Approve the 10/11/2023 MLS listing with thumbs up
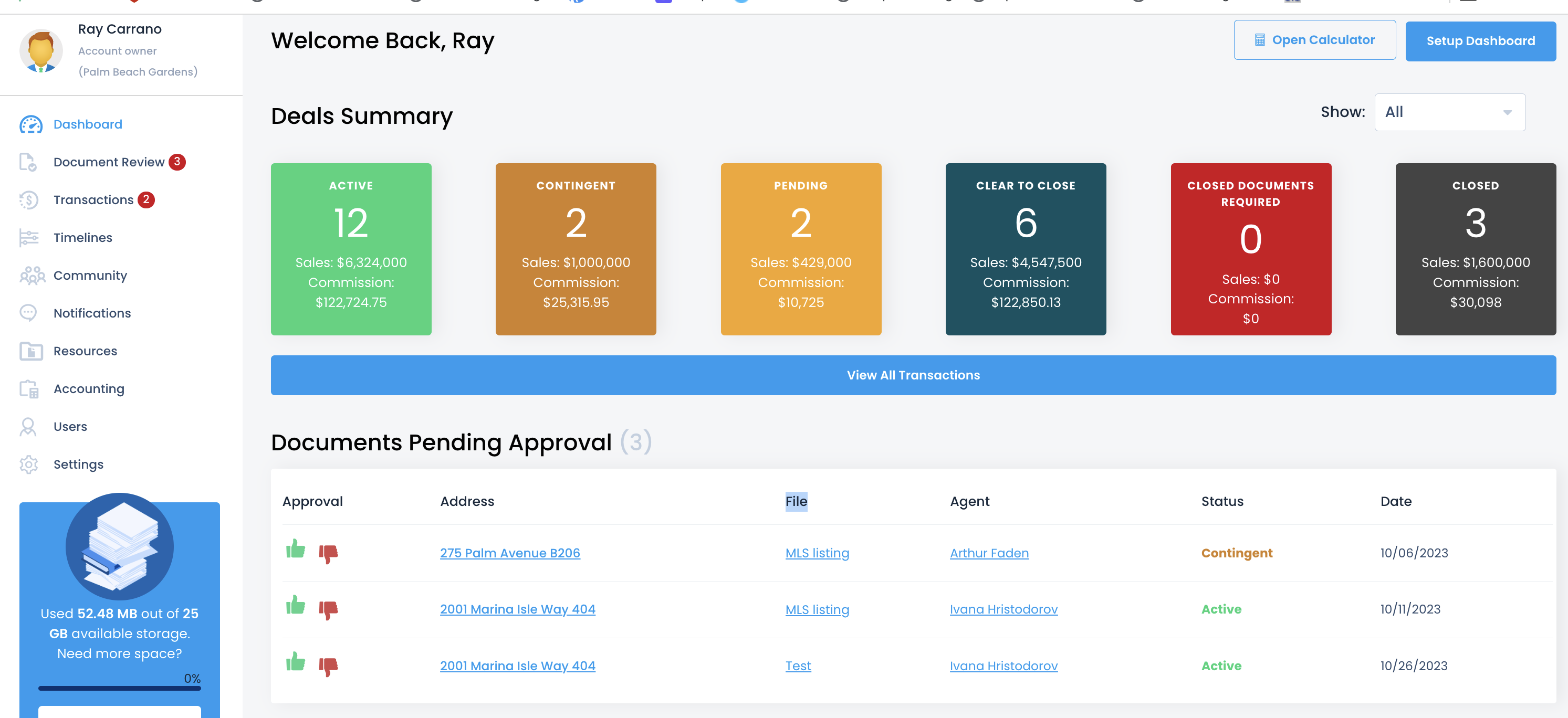Image resolution: width=1568 pixels, height=718 pixels. [x=296, y=605]
